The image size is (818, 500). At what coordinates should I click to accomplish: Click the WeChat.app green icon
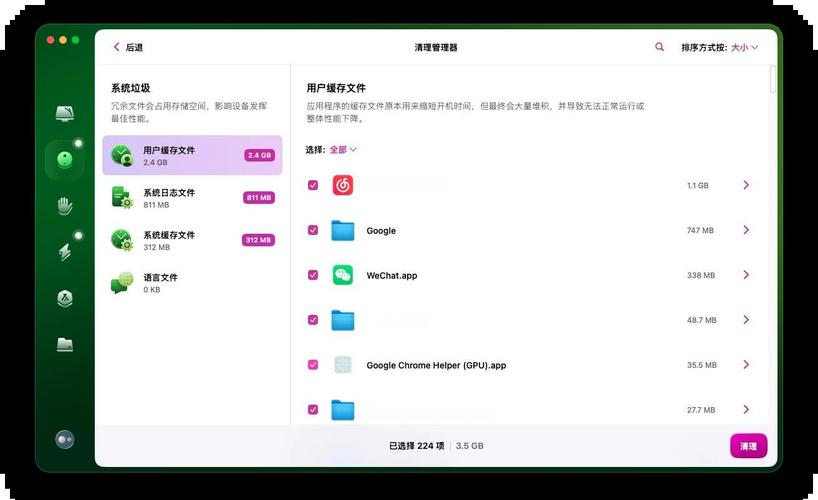343,275
